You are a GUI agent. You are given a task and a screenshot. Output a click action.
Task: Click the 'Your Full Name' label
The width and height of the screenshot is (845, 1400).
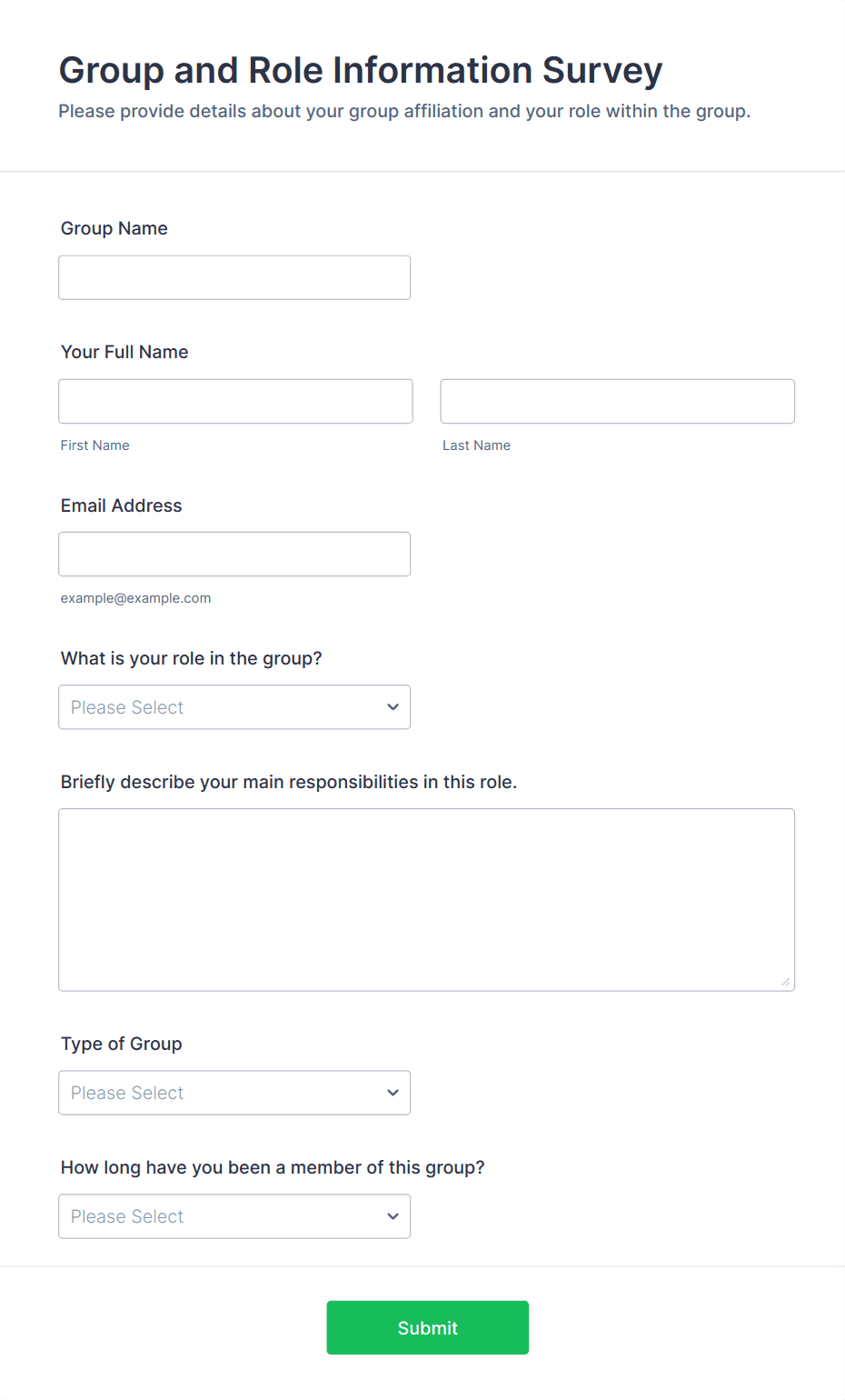(124, 352)
